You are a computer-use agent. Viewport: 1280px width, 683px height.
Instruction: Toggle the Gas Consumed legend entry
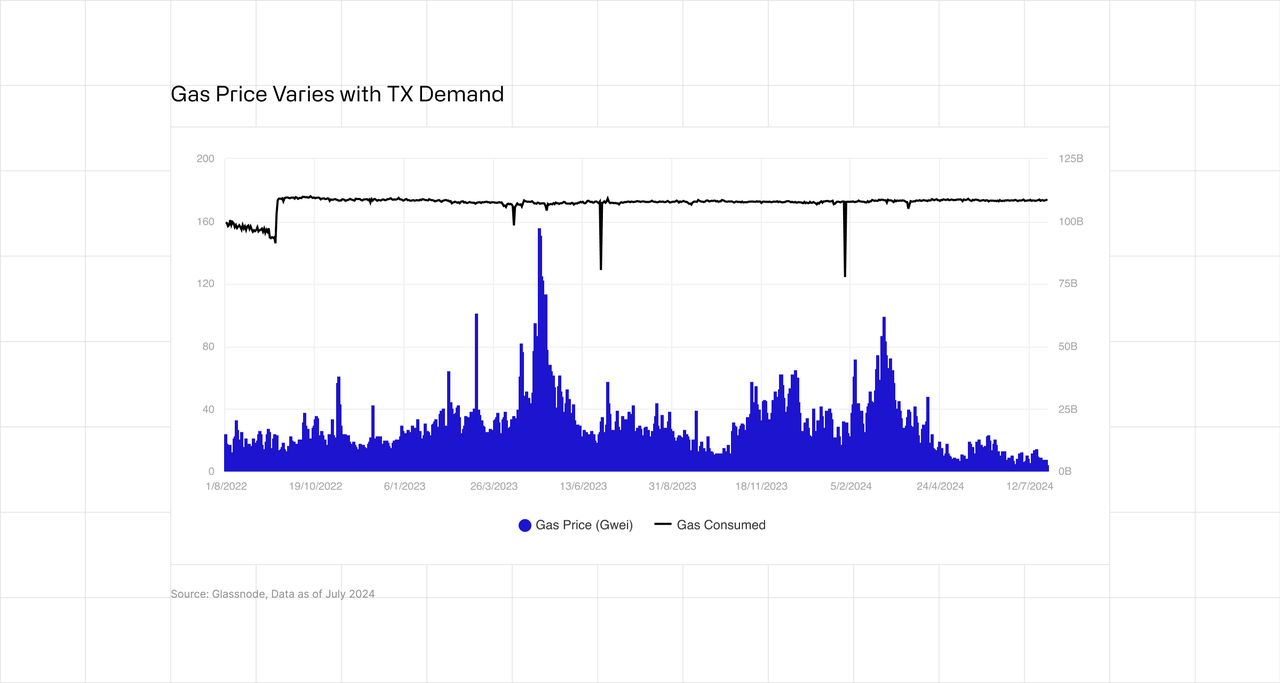coord(710,525)
